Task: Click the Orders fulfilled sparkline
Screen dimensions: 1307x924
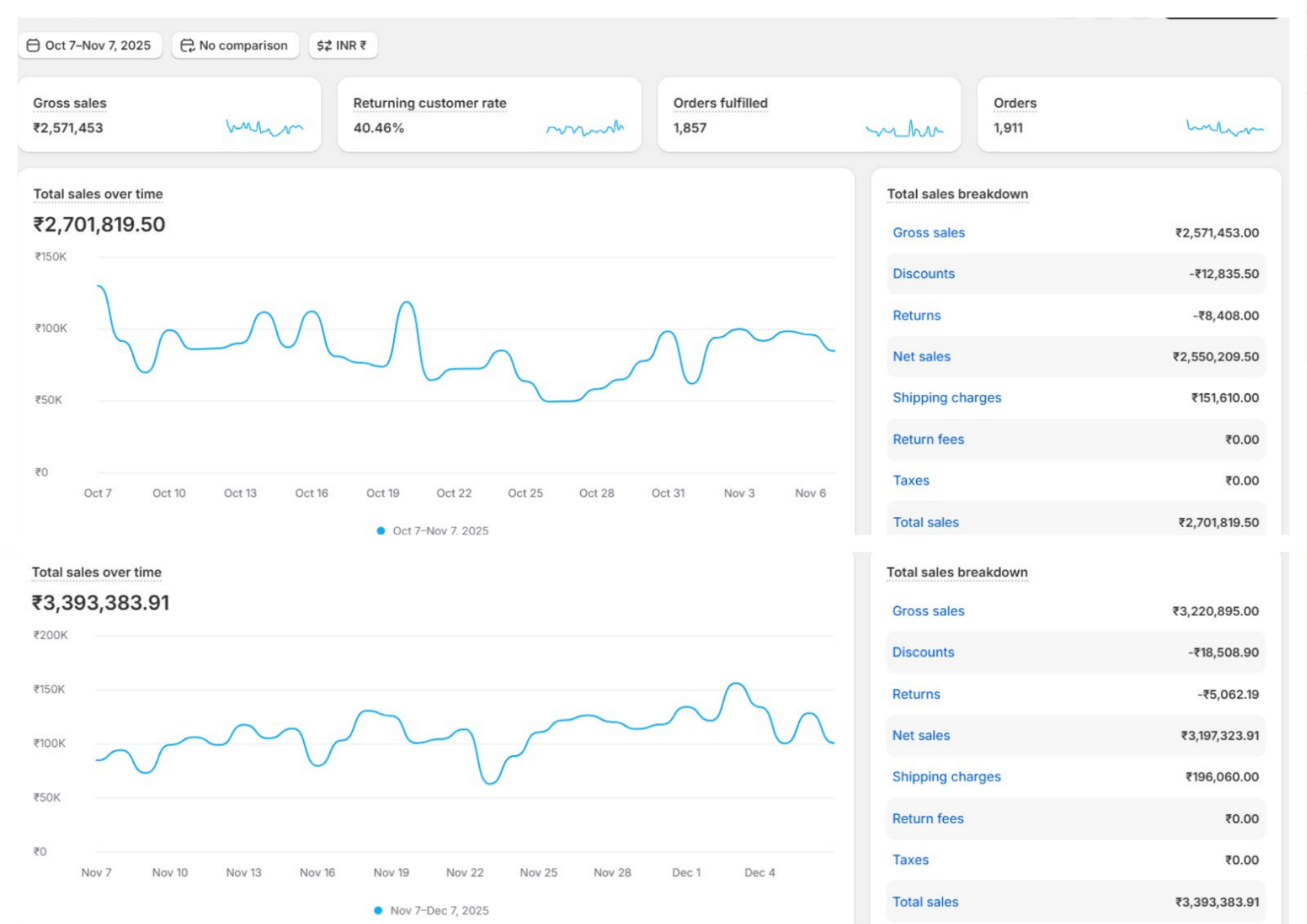Action: (x=904, y=129)
